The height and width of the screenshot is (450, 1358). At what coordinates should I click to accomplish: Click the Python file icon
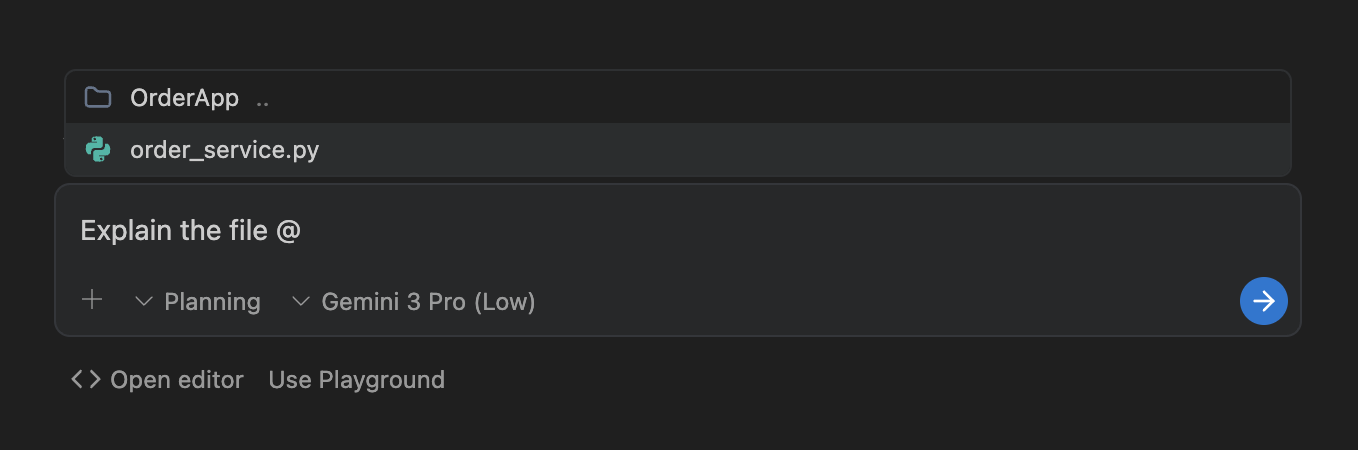pos(98,150)
